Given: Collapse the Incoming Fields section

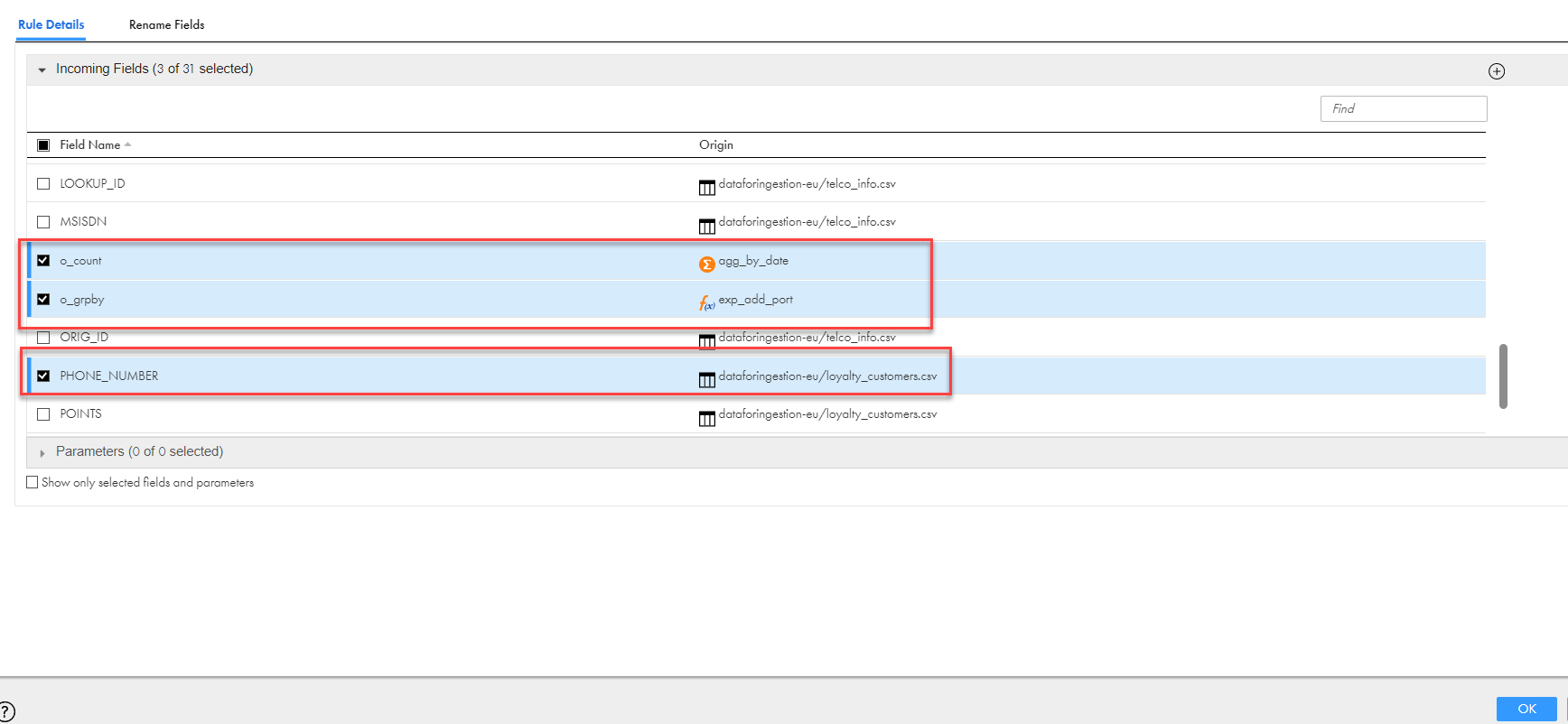Looking at the screenshot, I should (42, 70).
